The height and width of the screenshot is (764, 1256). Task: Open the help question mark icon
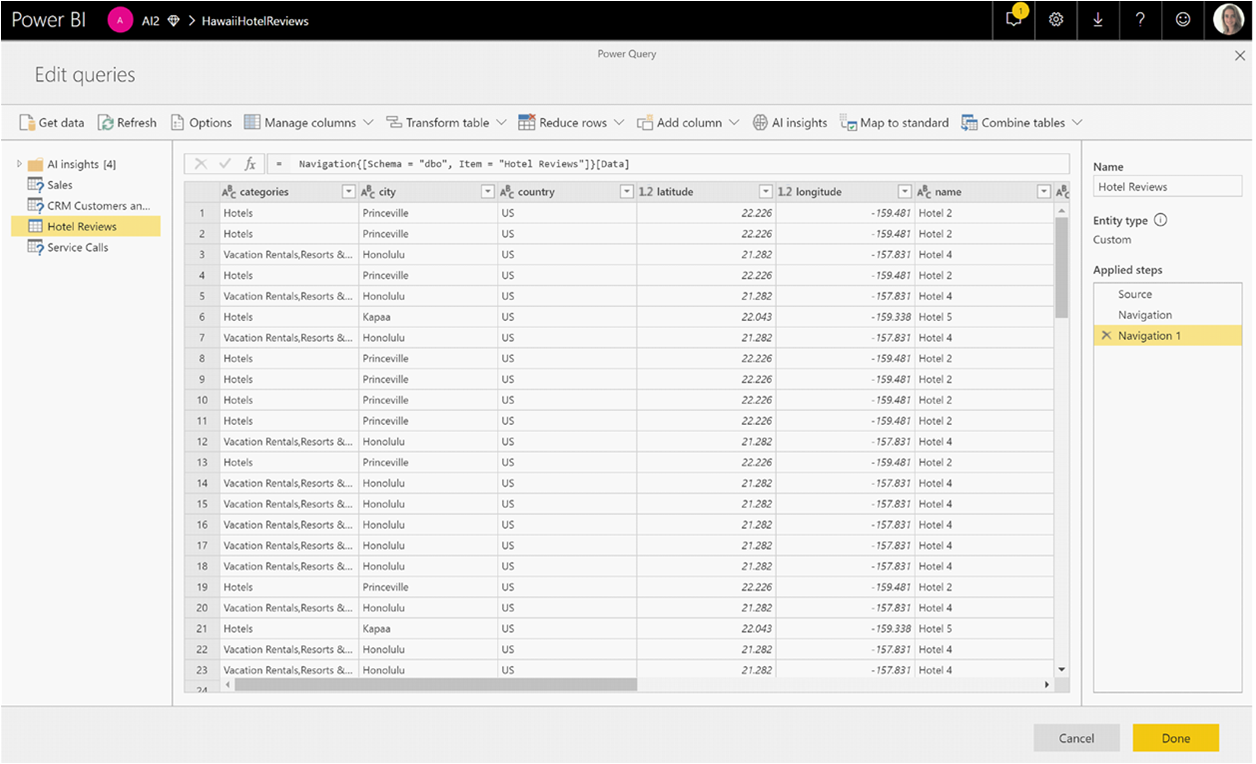pos(1140,20)
